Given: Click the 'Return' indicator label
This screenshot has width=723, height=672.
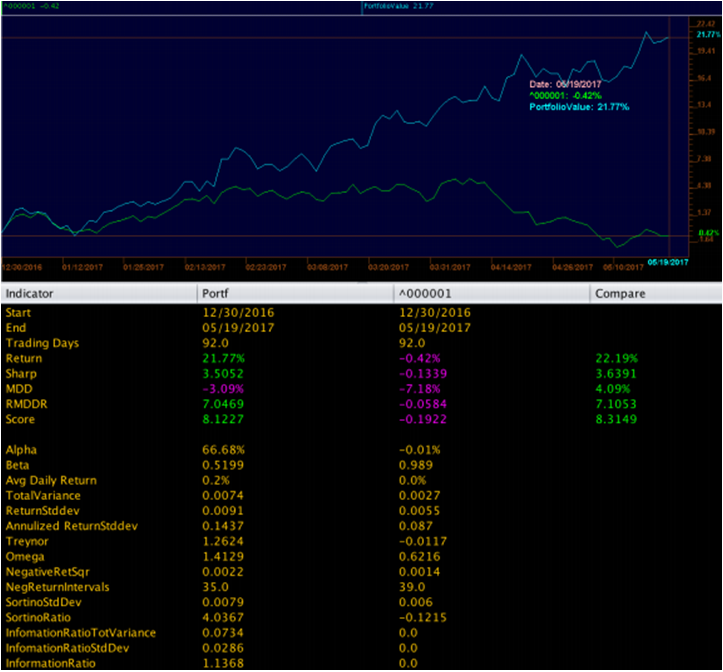Looking at the screenshot, I should click(24, 358).
